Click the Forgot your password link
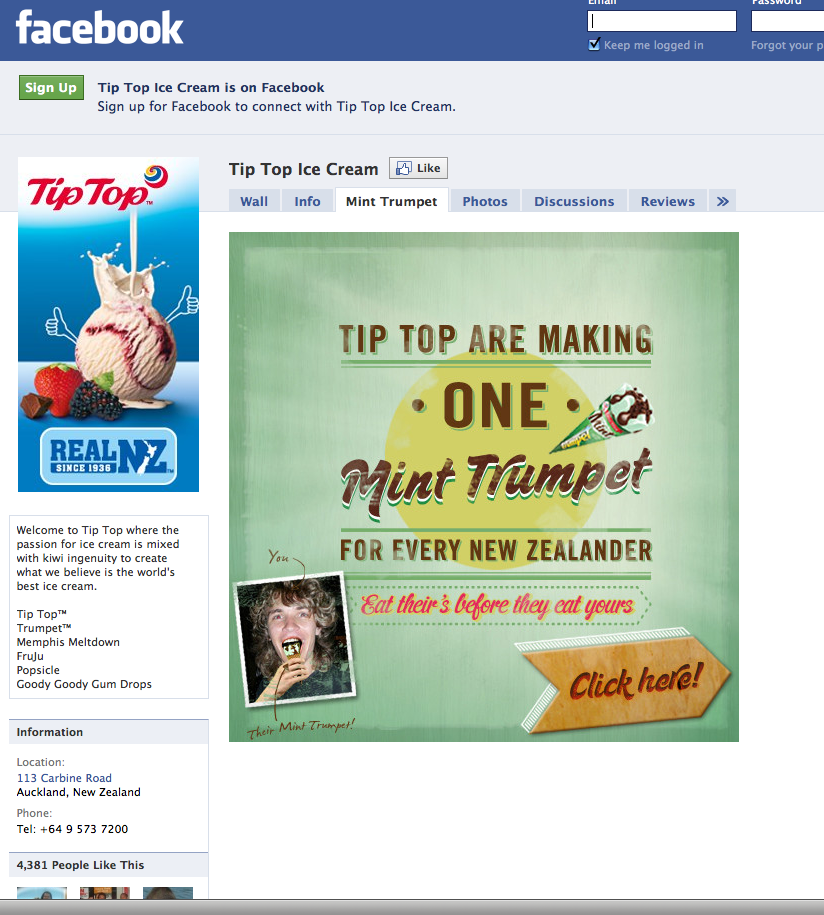Viewport: 824px width, 915px height. (x=787, y=45)
